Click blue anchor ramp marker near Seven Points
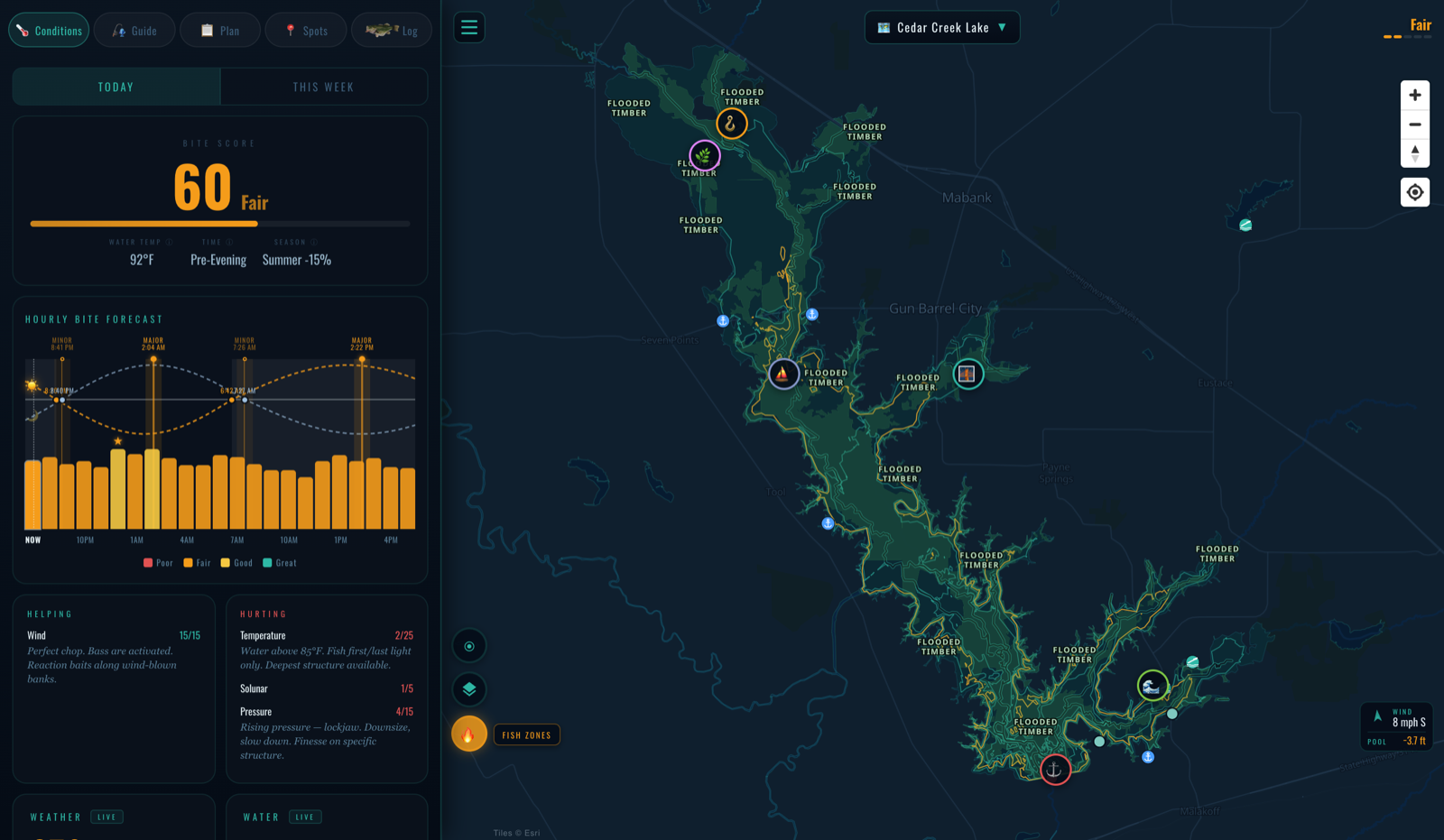 723,320
